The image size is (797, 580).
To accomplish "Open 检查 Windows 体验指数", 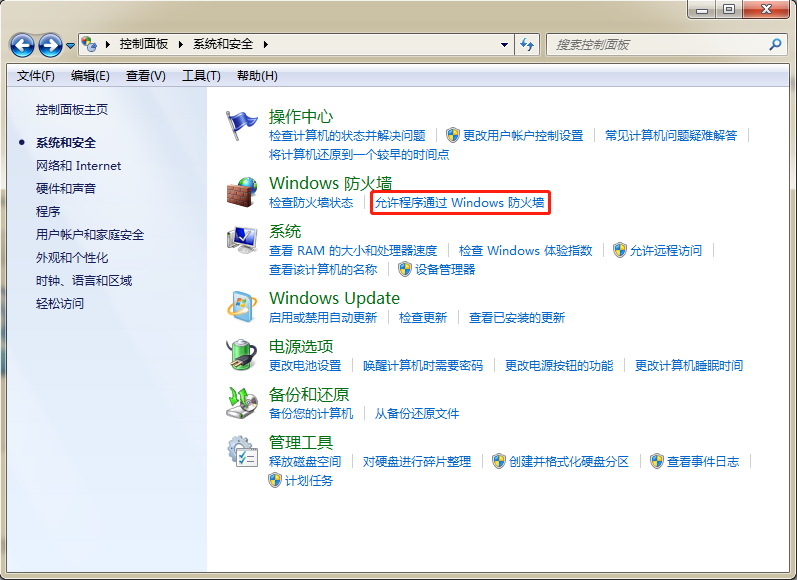I will [x=525, y=251].
